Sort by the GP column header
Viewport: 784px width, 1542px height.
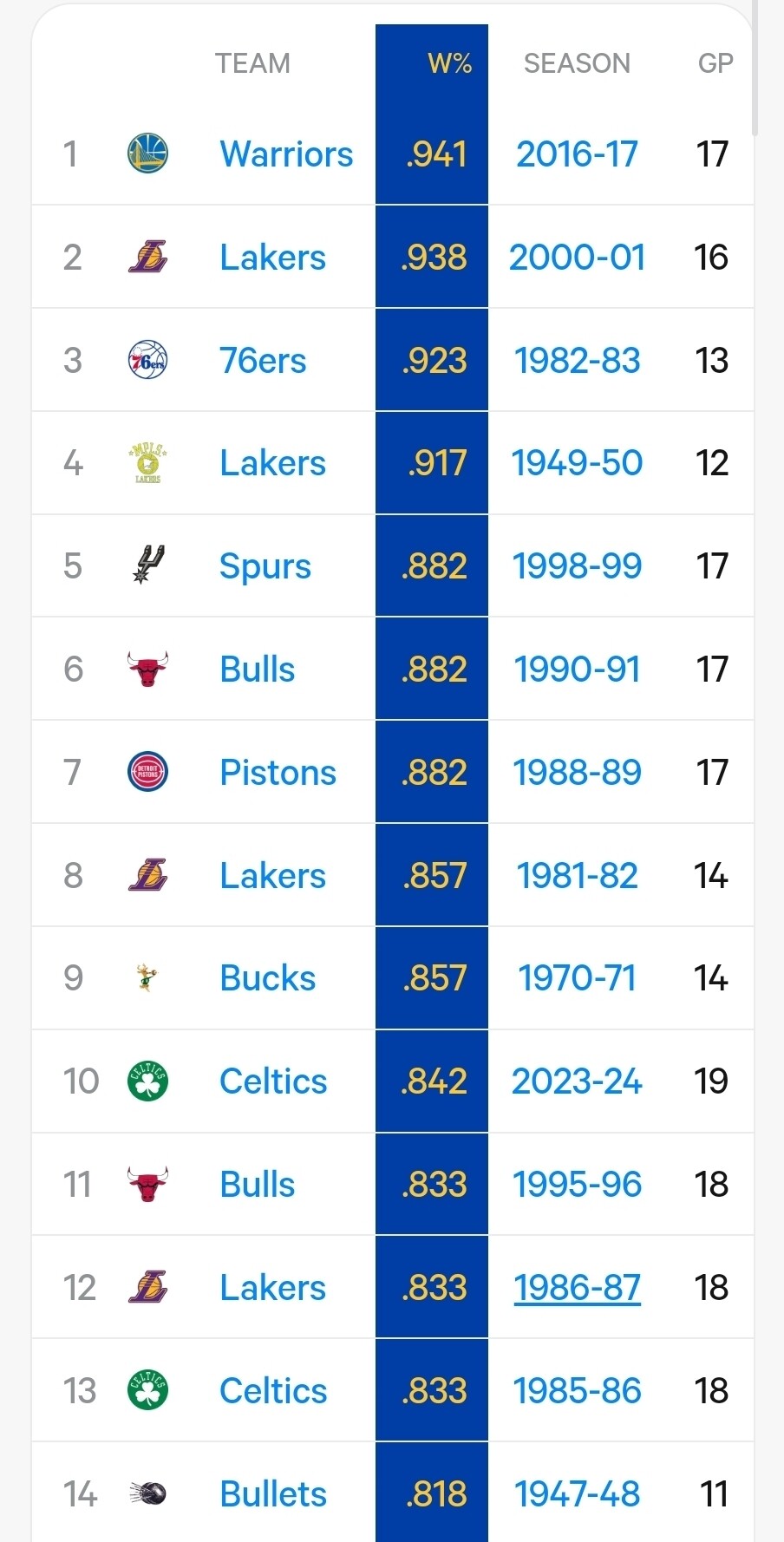click(x=715, y=63)
